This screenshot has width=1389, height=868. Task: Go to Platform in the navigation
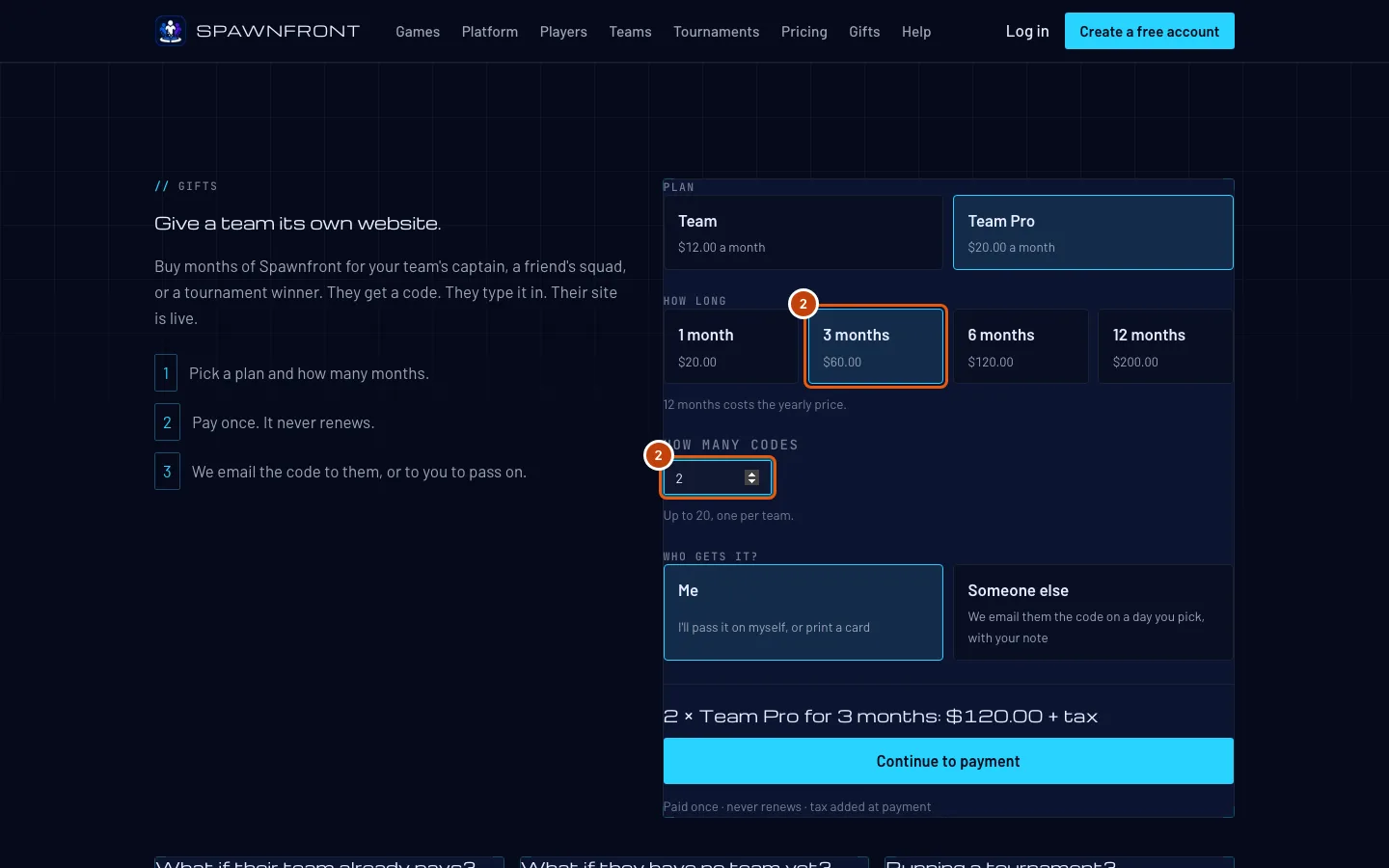tap(490, 32)
